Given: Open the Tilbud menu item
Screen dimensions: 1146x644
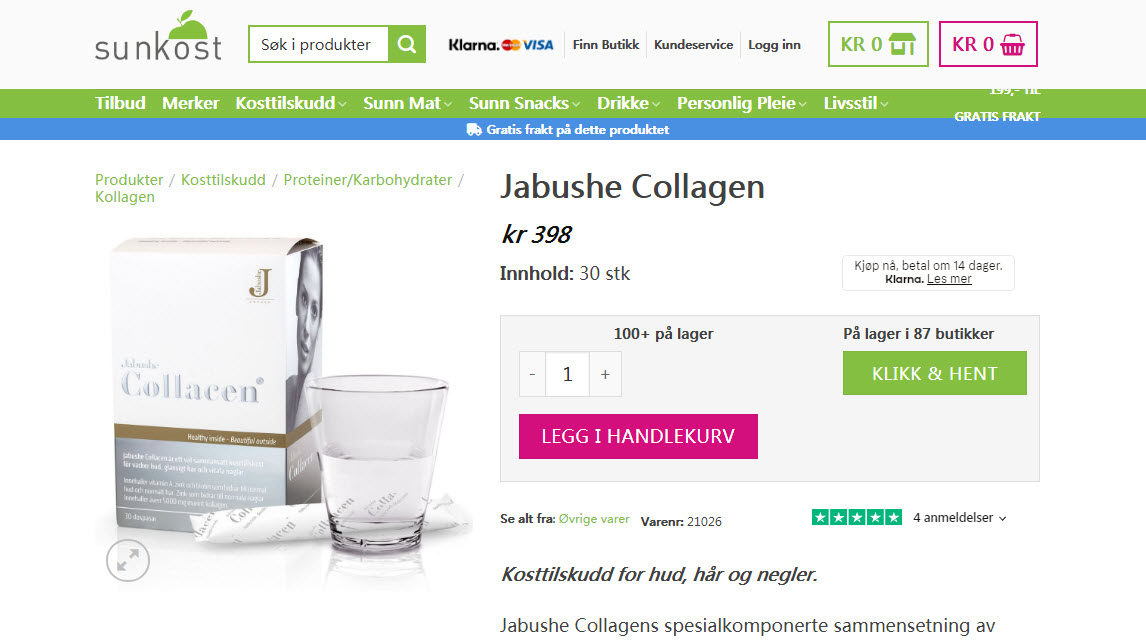Looking at the screenshot, I should click(x=121, y=103).
